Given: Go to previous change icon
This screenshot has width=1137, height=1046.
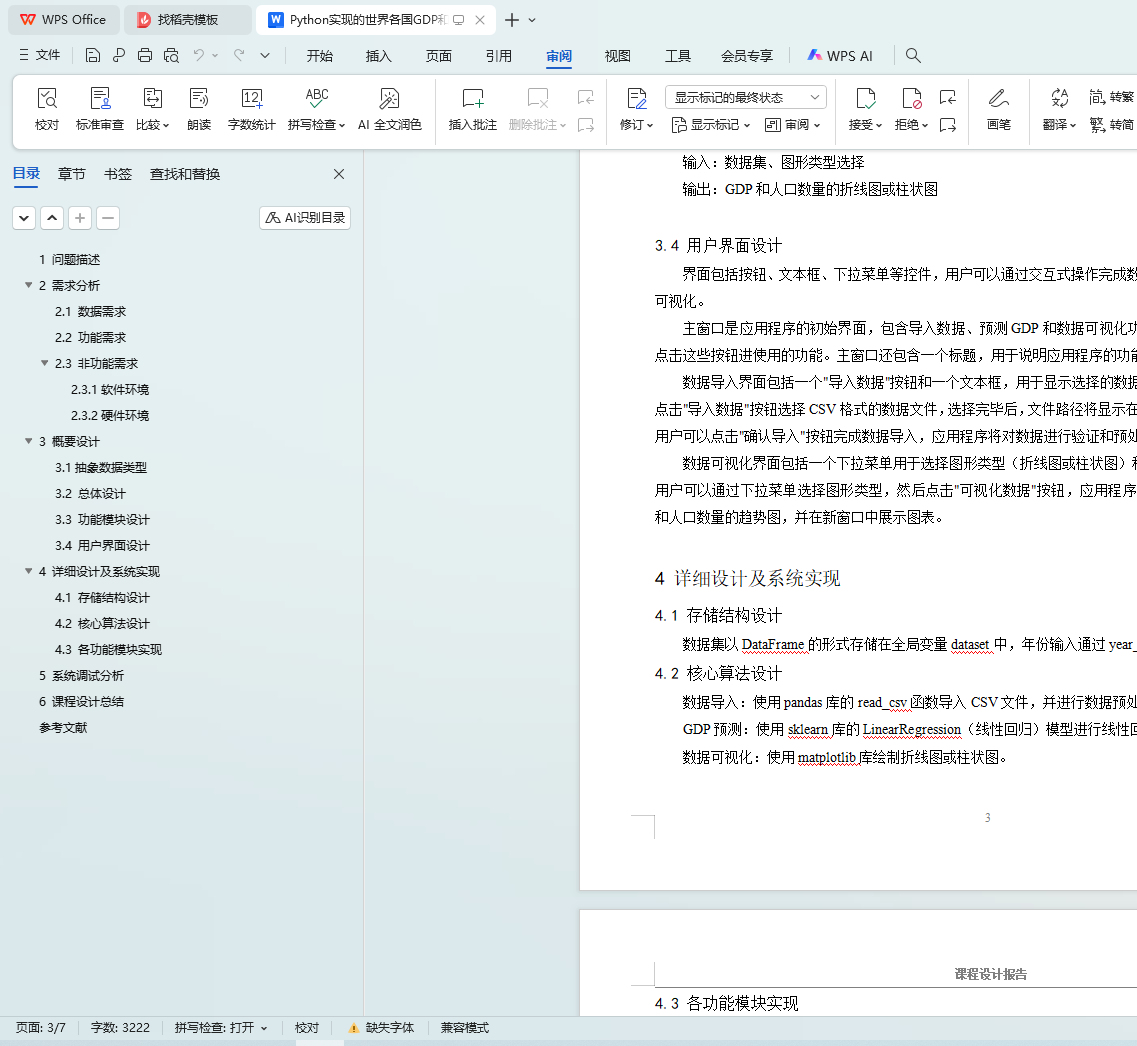Looking at the screenshot, I should (x=948, y=97).
